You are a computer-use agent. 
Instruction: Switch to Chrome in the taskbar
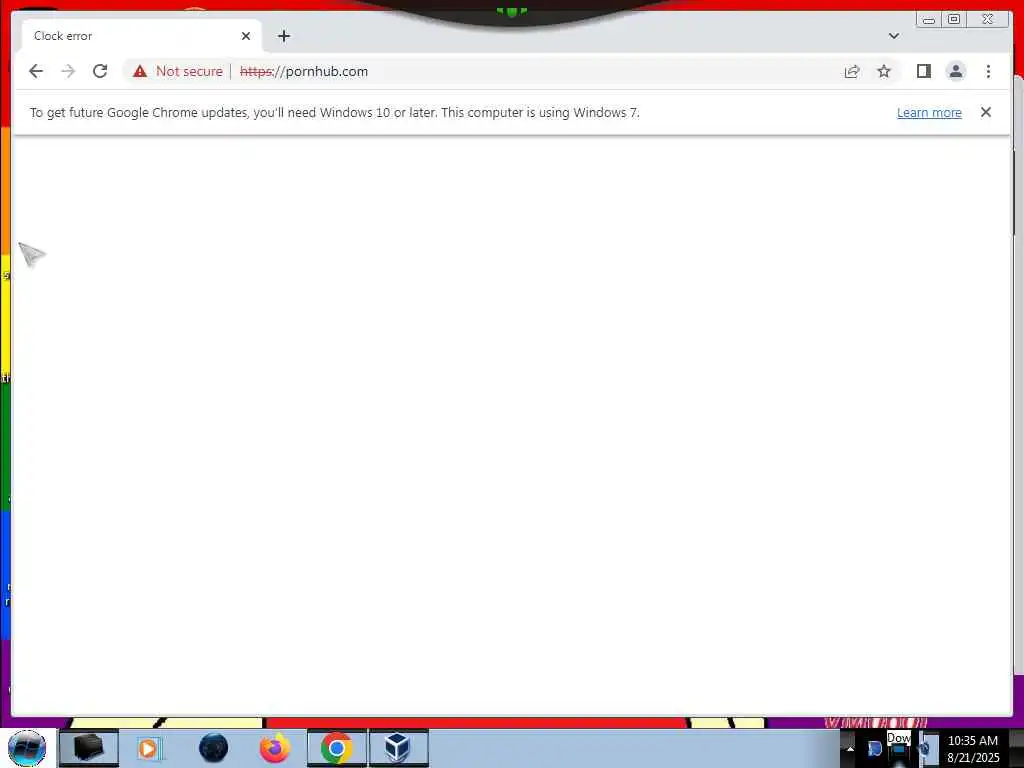pyautogui.click(x=337, y=748)
